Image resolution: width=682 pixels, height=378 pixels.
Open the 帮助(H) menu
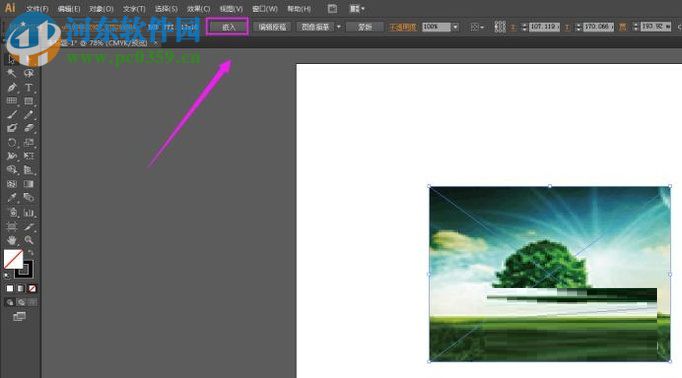tap(299, 9)
